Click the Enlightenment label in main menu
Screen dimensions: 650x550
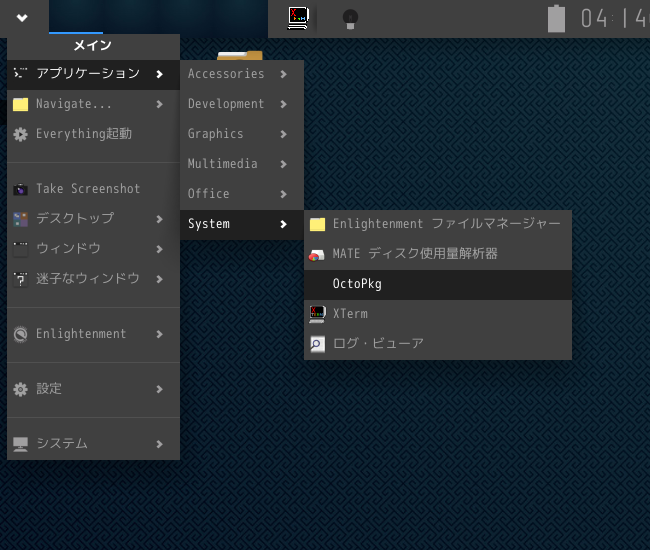pos(81,334)
